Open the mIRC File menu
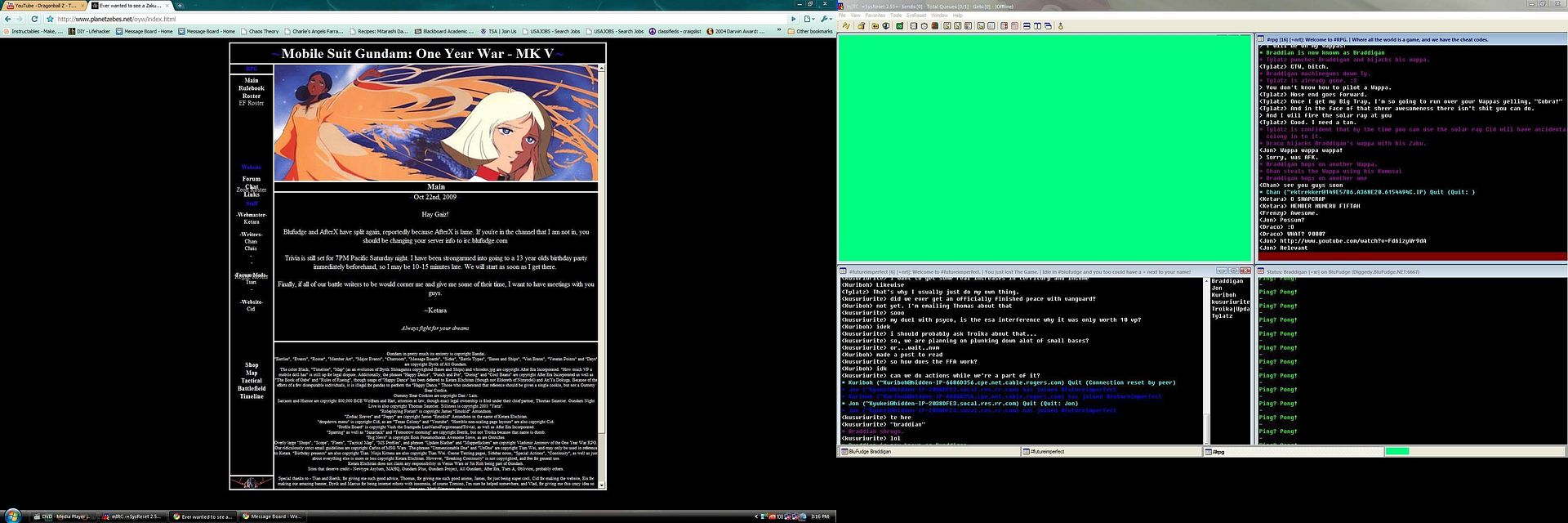The image size is (1568, 523). pyautogui.click(x=843, y=16)
